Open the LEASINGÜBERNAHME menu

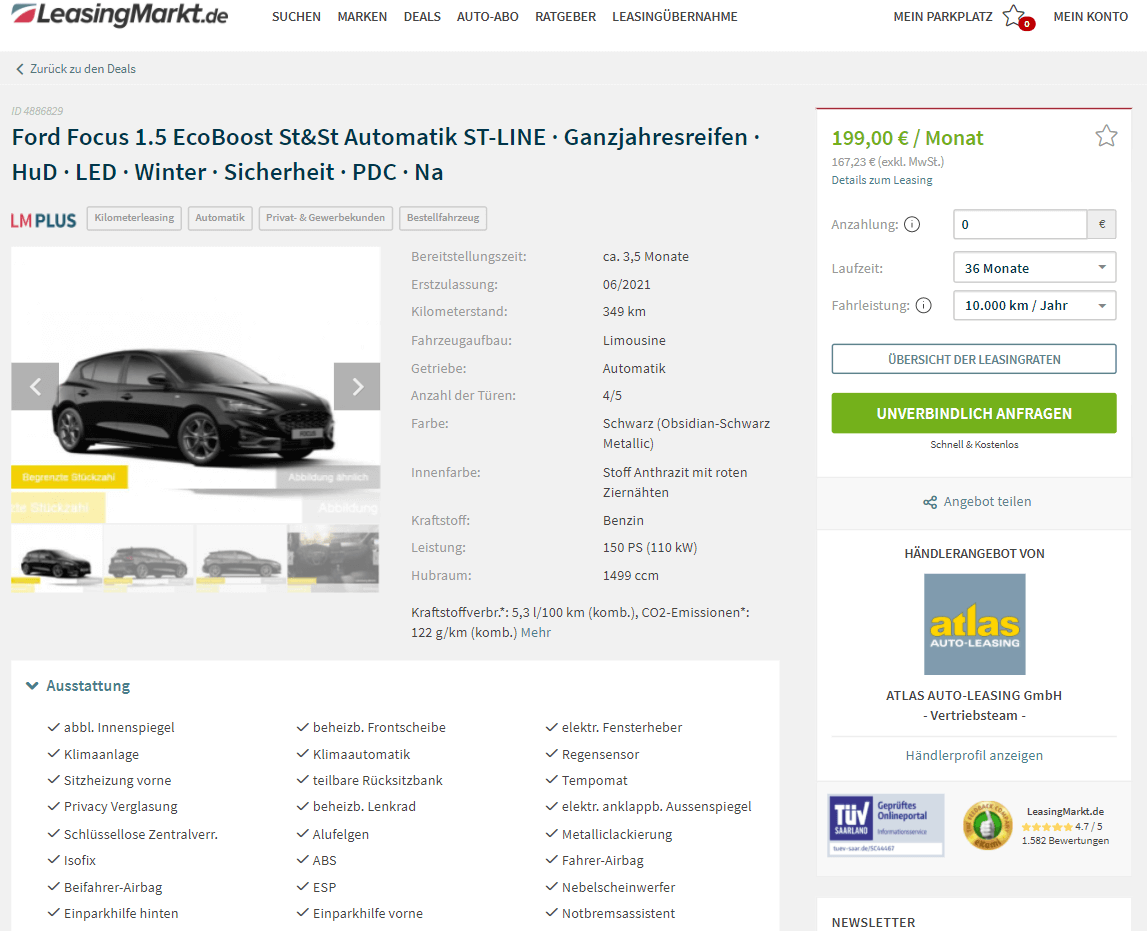(674, 17)
